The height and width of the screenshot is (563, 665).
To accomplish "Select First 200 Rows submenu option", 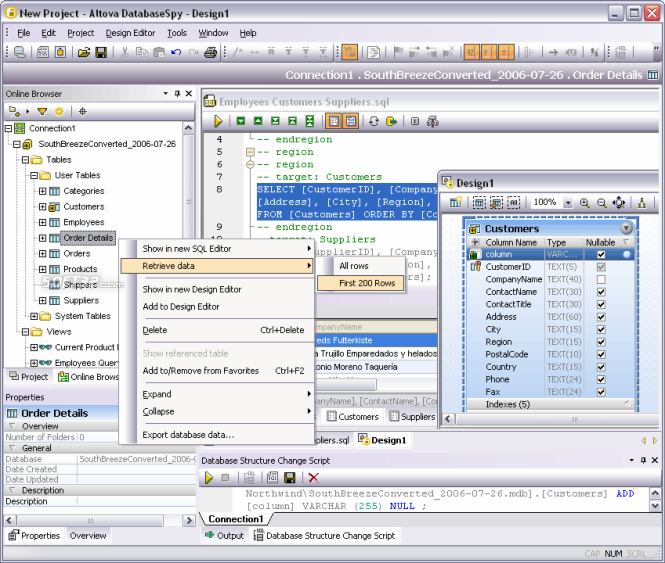I will tap(360, 283).
